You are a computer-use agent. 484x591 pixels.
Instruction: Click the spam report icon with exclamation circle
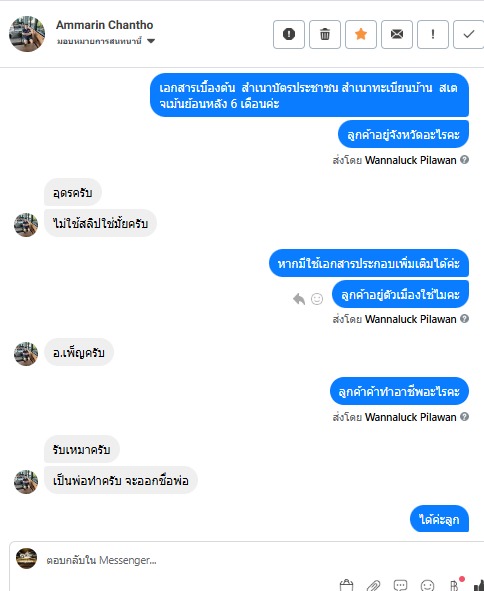[x=289, y=34]
